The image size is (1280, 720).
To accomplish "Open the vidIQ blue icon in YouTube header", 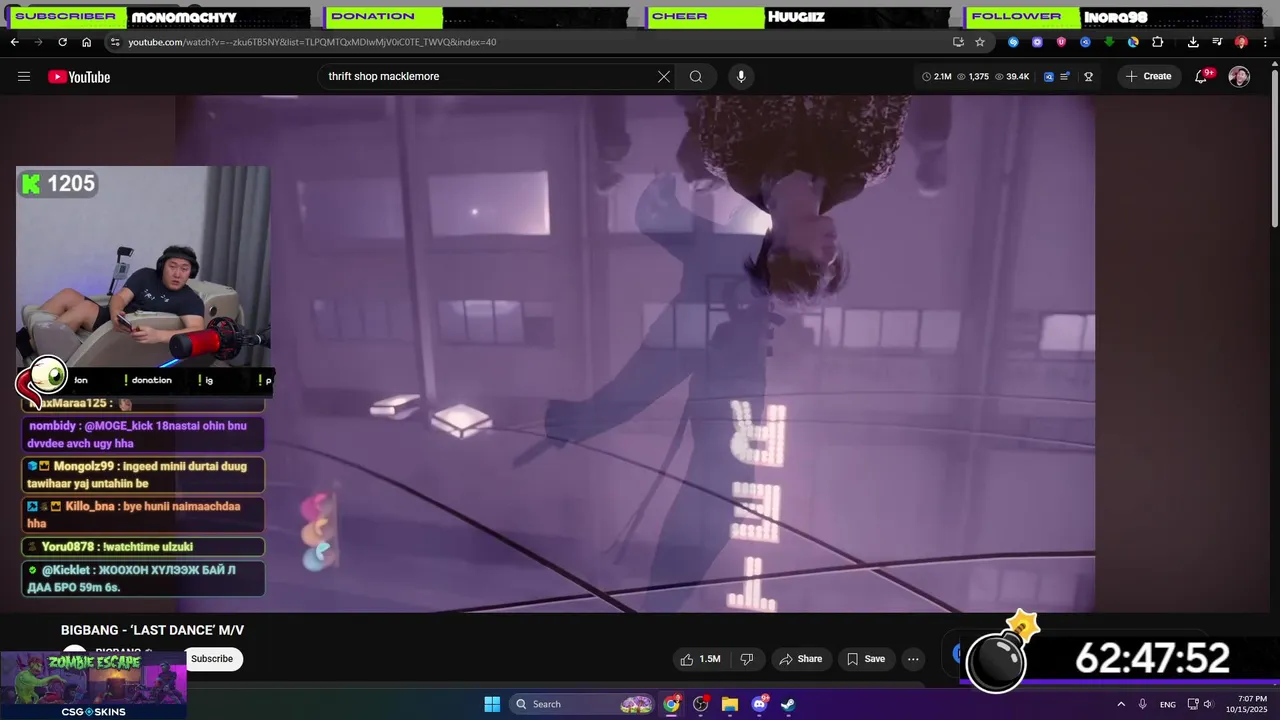I will point(1049,76).
